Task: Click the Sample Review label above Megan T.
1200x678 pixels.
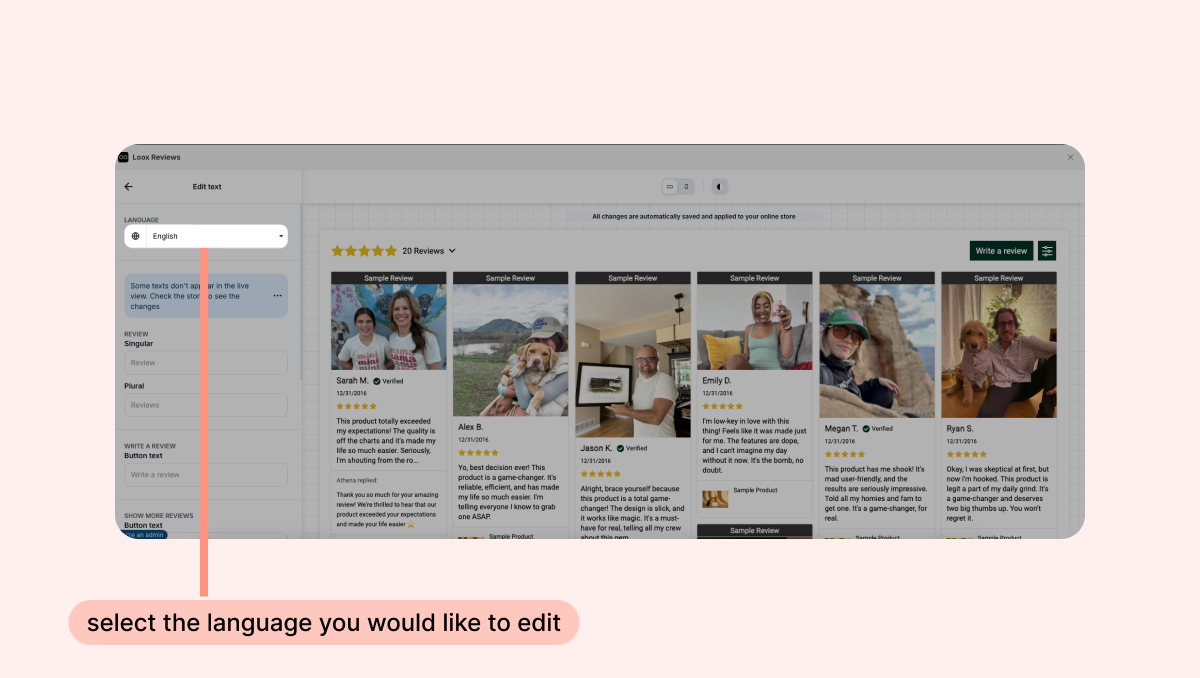Action: tap(877, 278)
